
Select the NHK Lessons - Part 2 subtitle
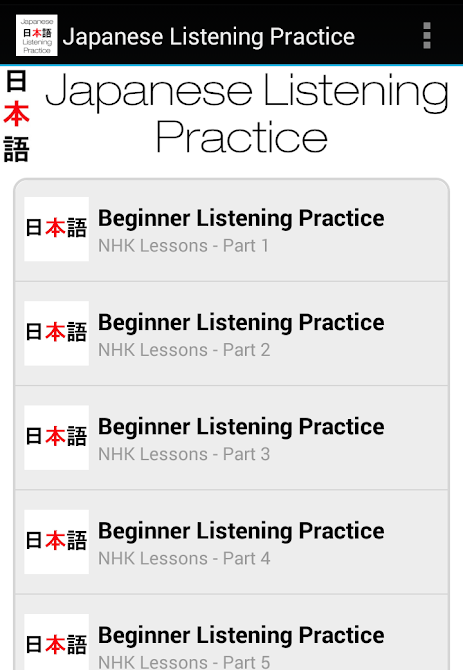(184, 350)
